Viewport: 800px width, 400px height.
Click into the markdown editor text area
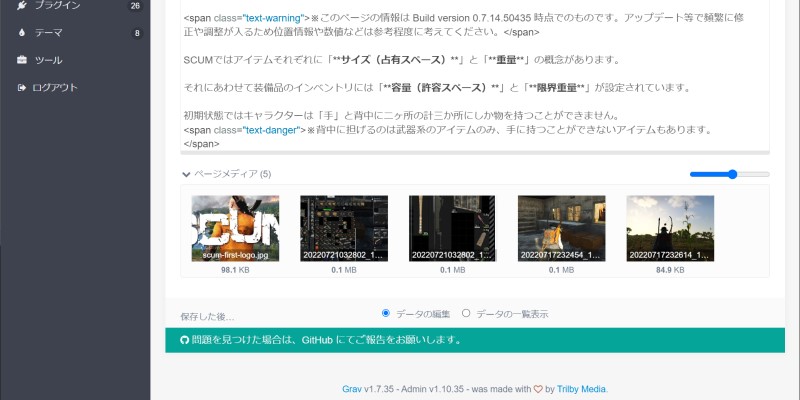pyautogui.click(x=474, y=77)
